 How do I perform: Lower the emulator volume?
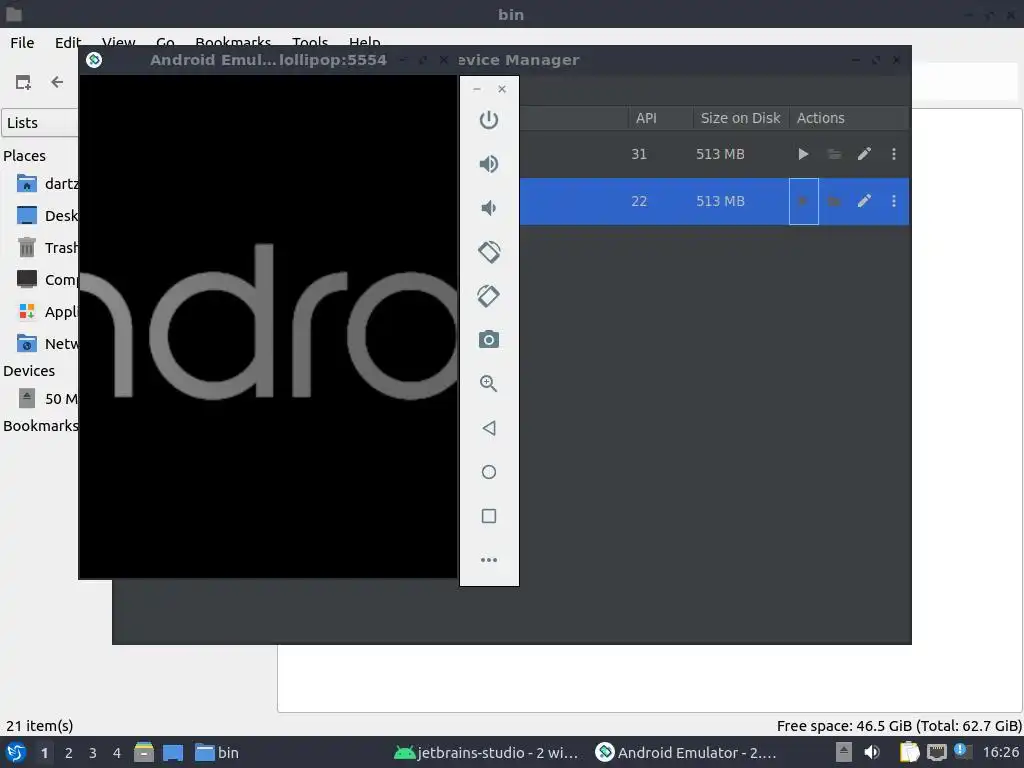[488, 208]
